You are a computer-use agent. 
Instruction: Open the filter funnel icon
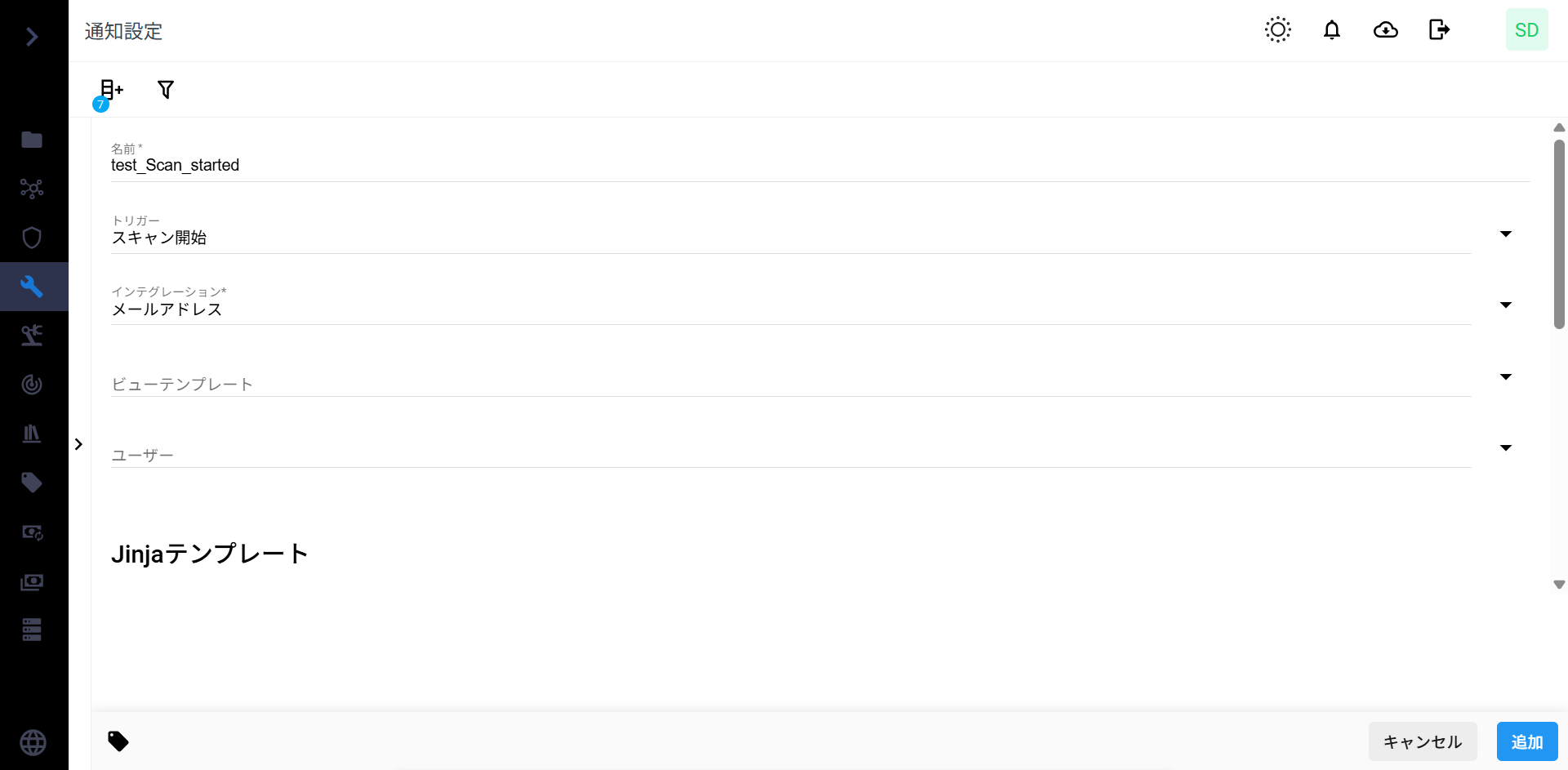166,90
